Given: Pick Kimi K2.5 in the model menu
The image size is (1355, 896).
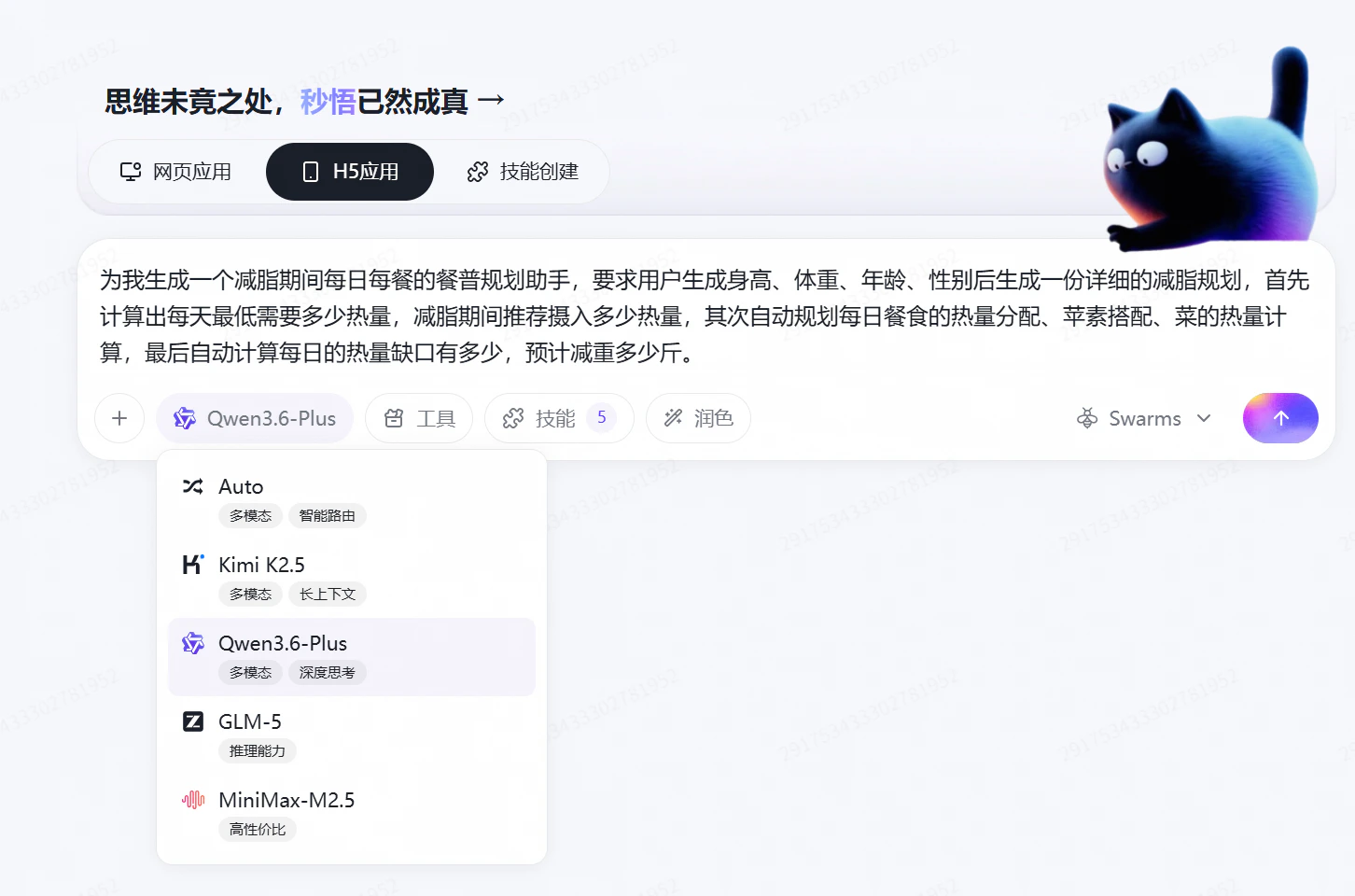Looking at the screenshot, I should click(351, 579).
